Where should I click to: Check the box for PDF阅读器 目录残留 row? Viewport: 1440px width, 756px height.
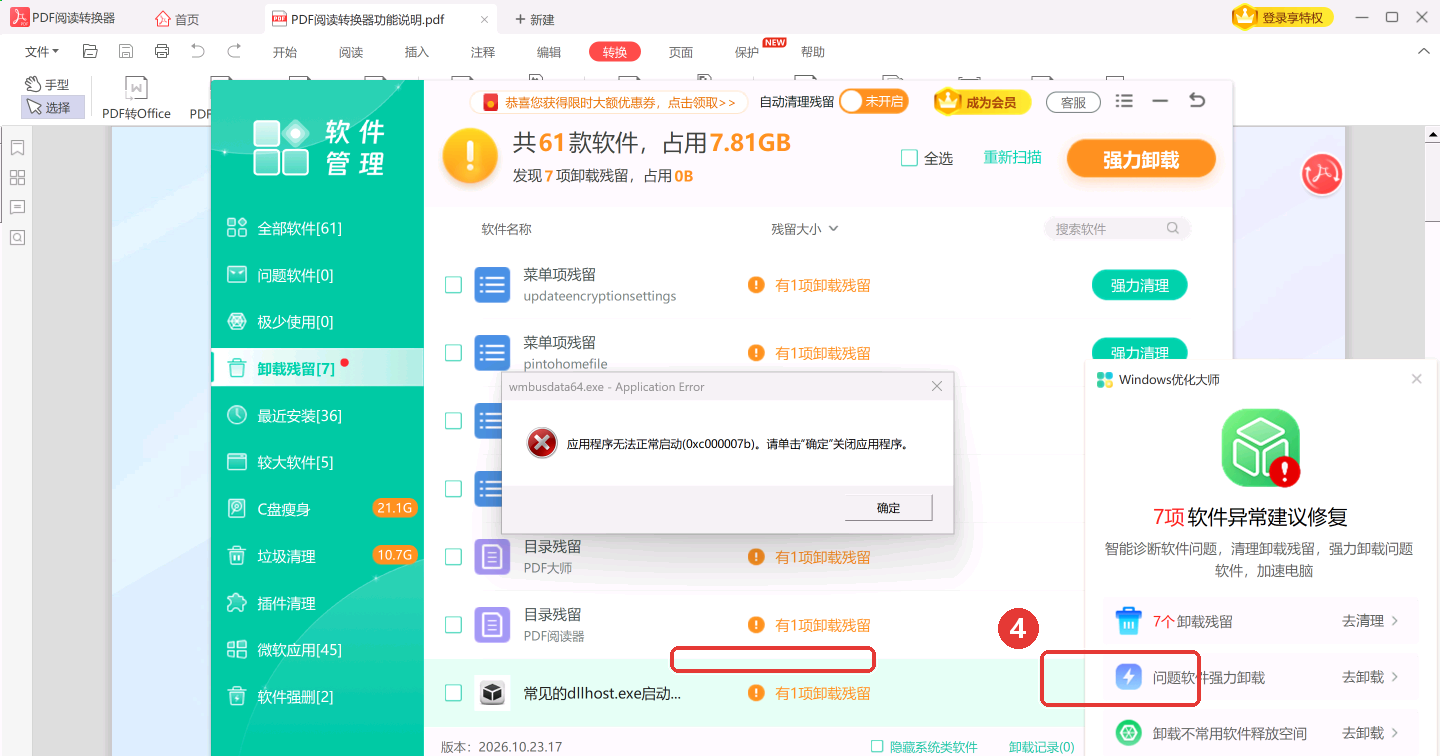[453, 625]
